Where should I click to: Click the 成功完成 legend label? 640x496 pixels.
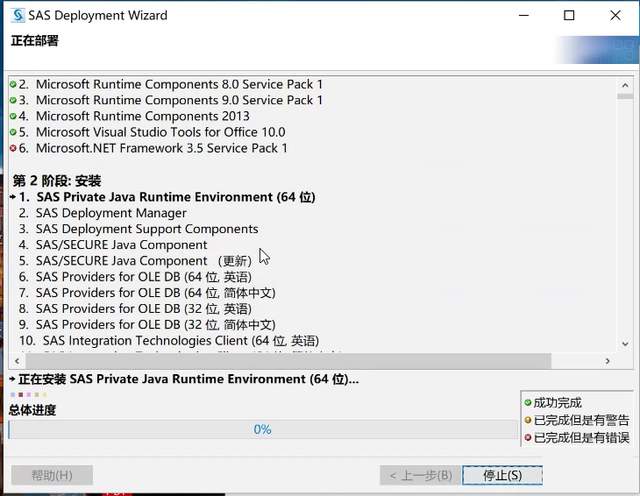click(558, 403)
